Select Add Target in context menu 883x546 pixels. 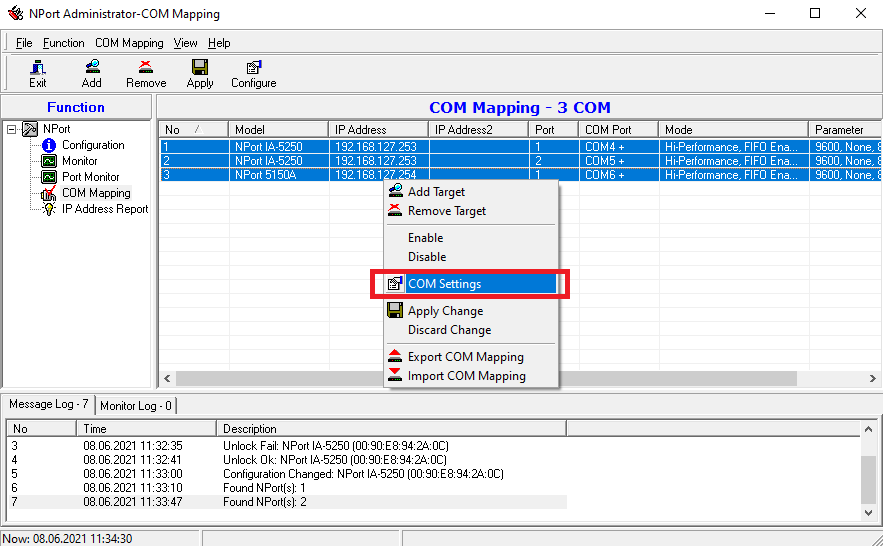(436, 192)
